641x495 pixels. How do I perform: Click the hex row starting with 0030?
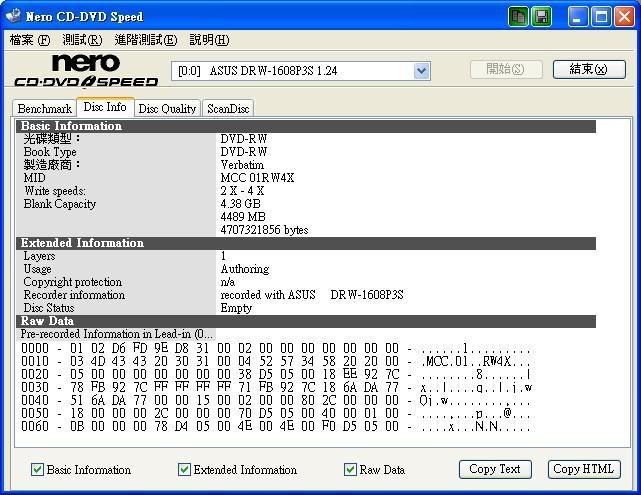point(276,387)
